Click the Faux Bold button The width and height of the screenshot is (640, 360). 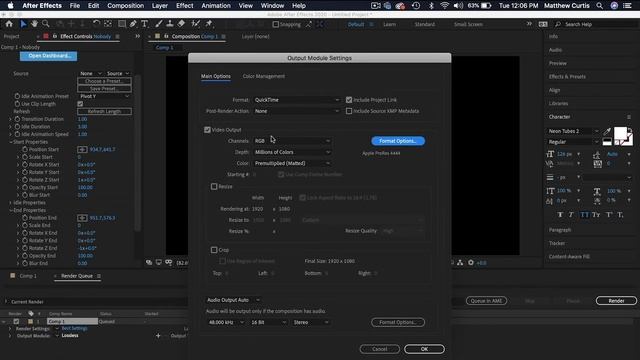click(560, 215)
